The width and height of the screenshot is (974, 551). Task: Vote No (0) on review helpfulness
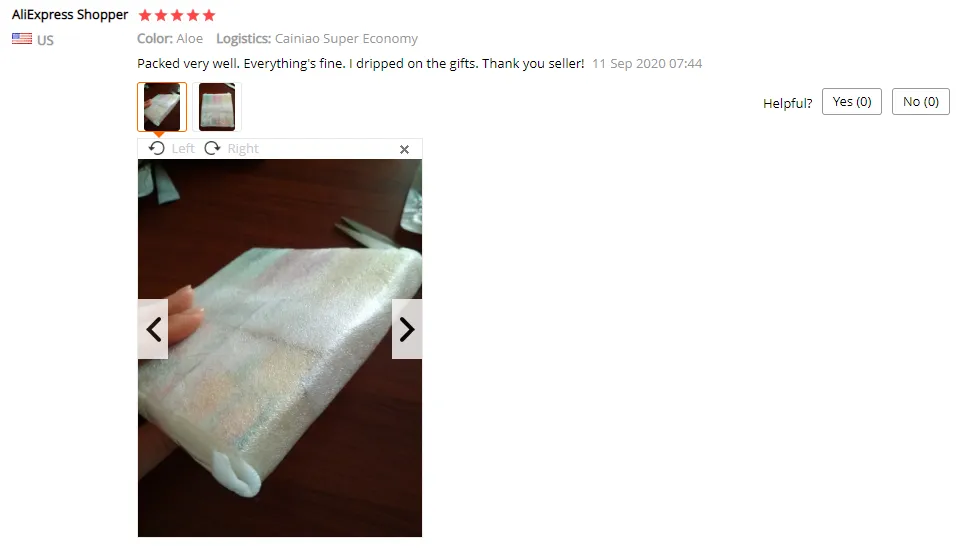(x=921, y=102)
